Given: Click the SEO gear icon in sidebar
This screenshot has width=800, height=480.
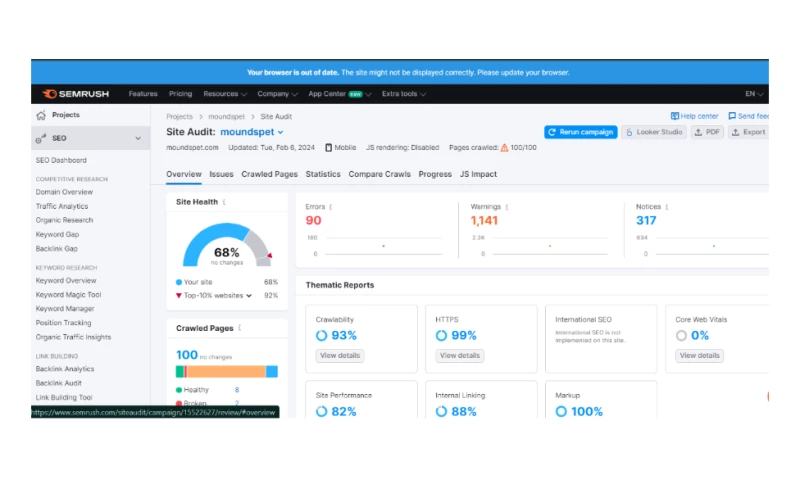Looking at the screenshot, I should (x=41, y=138).
